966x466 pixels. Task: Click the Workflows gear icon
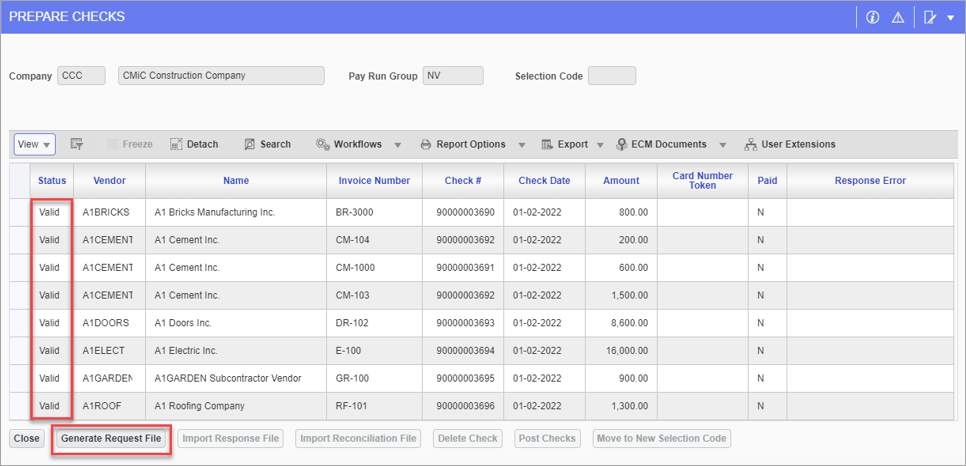point(323,144)
